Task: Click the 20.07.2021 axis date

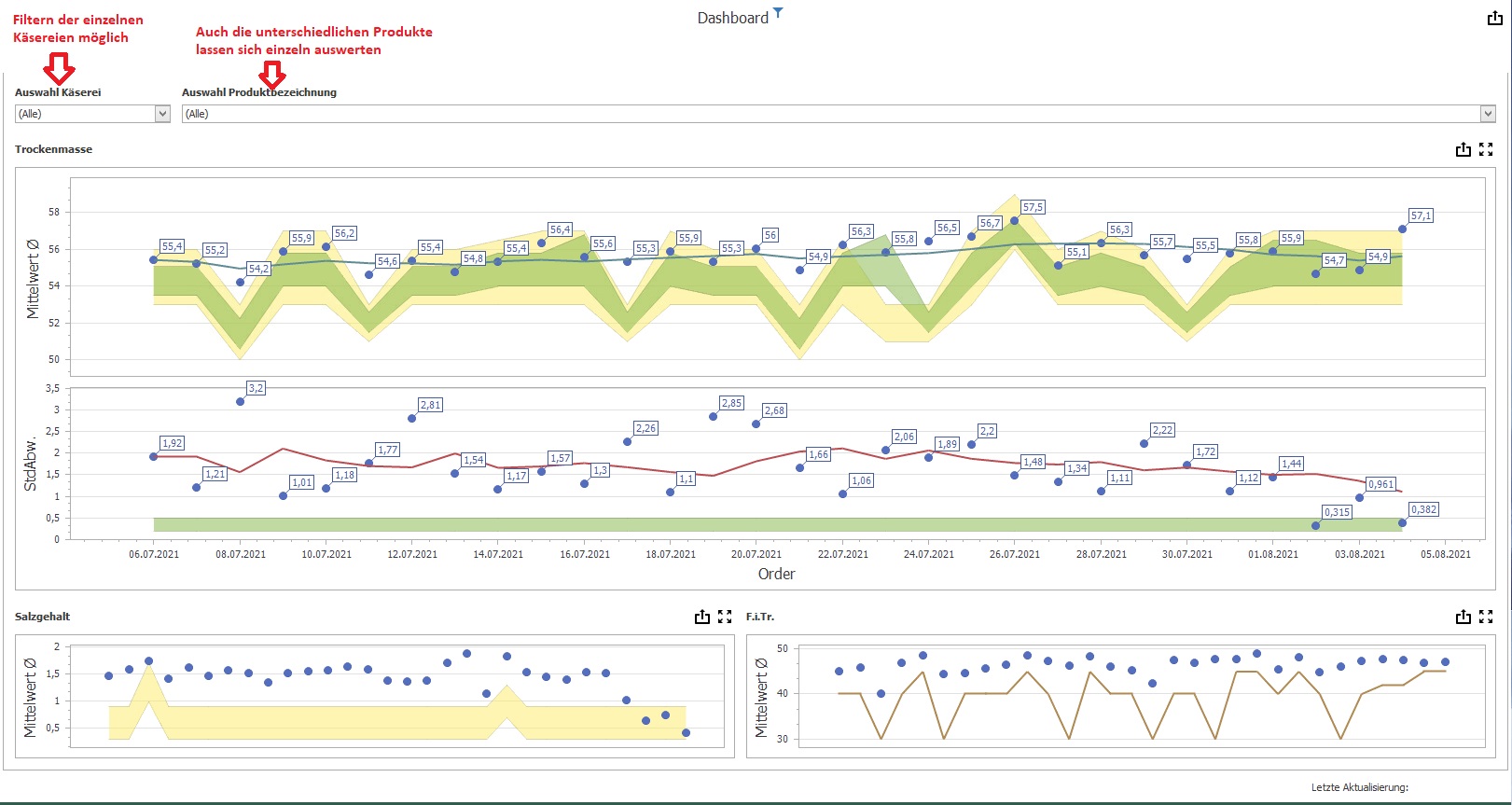Action: tap(756, 554)
